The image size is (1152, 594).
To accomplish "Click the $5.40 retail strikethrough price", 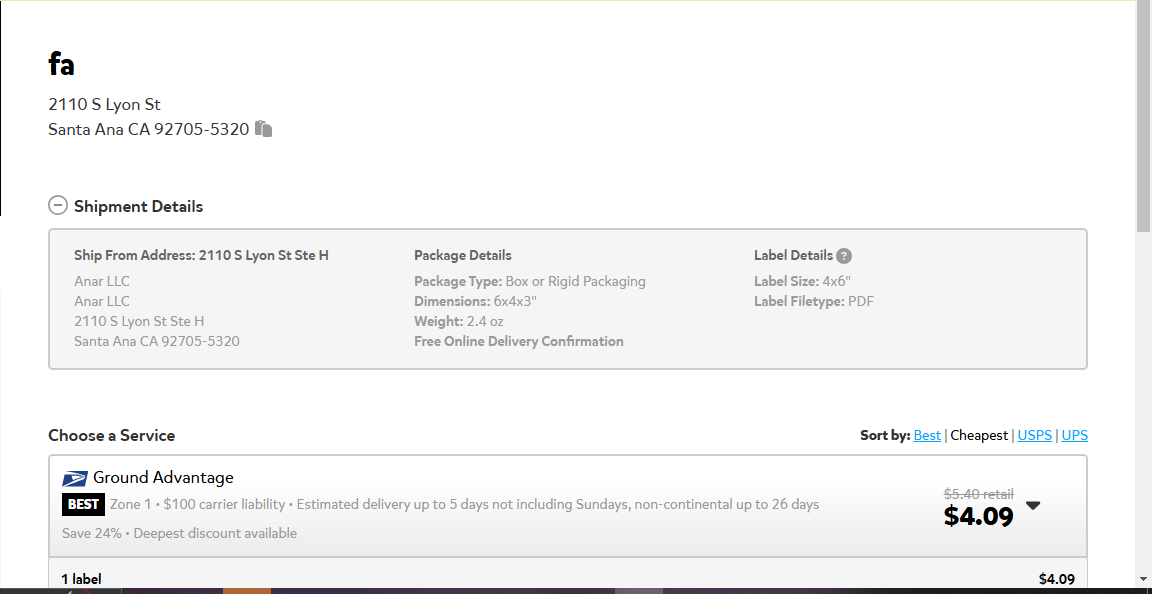I will coord(979,494).
